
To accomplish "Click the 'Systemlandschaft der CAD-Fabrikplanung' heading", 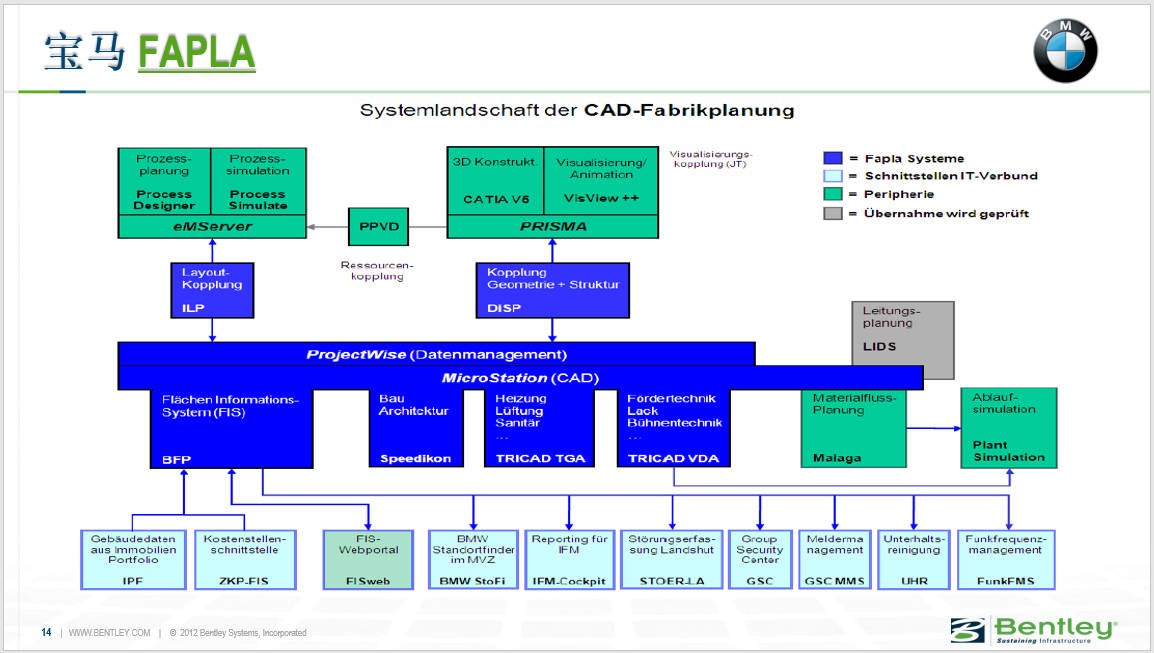I will pos(577,110).
